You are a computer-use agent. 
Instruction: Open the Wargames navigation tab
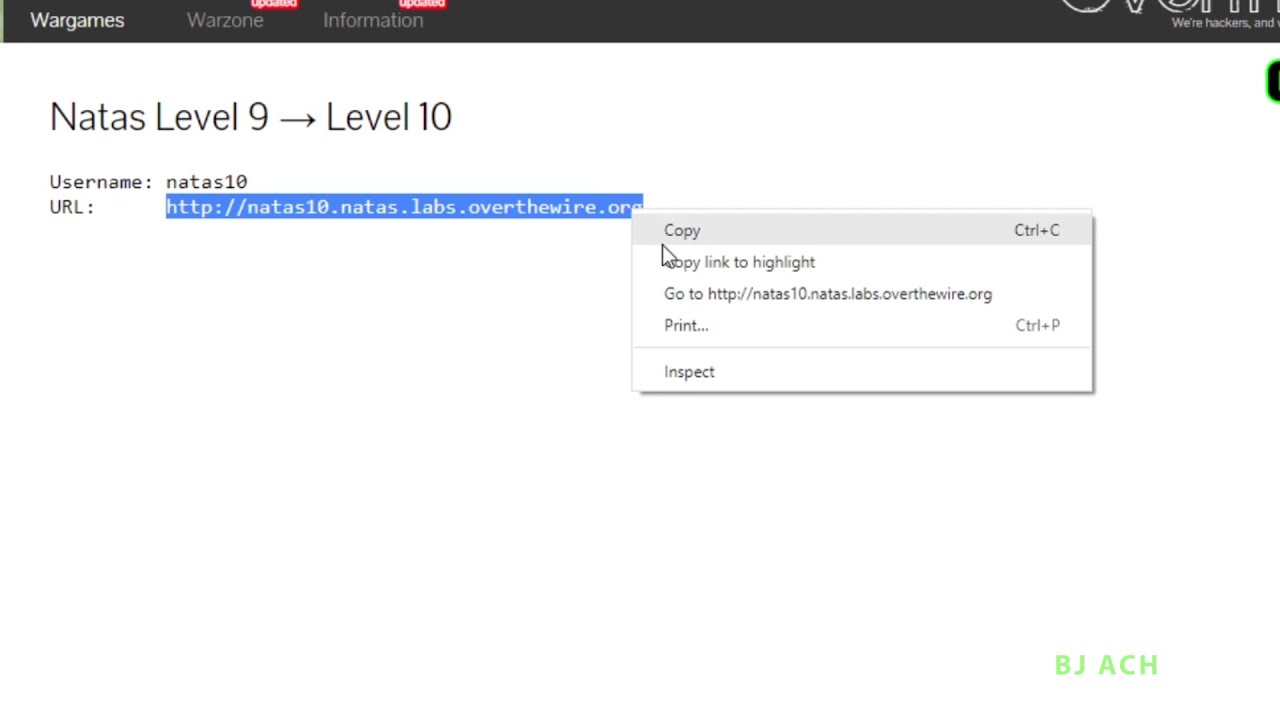(x=77, y=20)
